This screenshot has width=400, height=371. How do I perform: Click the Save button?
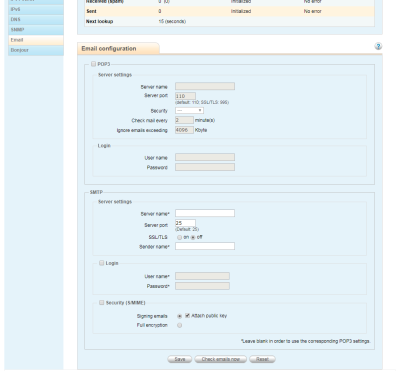click(x=180, y=359)
